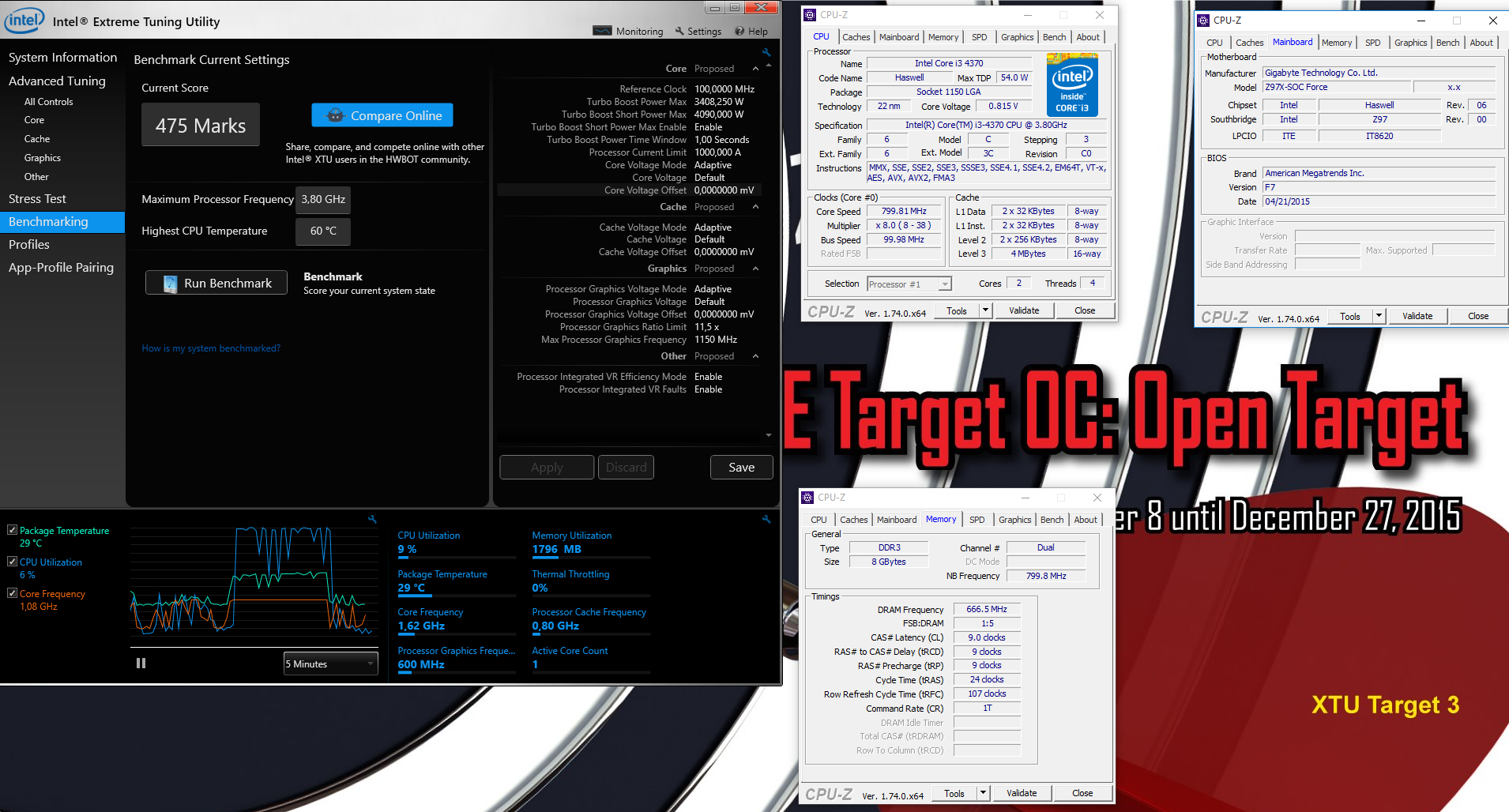Viewport: 1509px width, 812px height.
Task: Click Highest CPU Temperature 60 °C value
Action: coord(323,231)
